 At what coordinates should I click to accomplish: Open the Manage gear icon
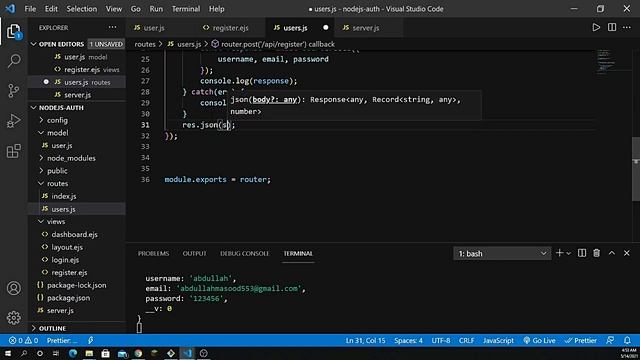pos(14,318)
